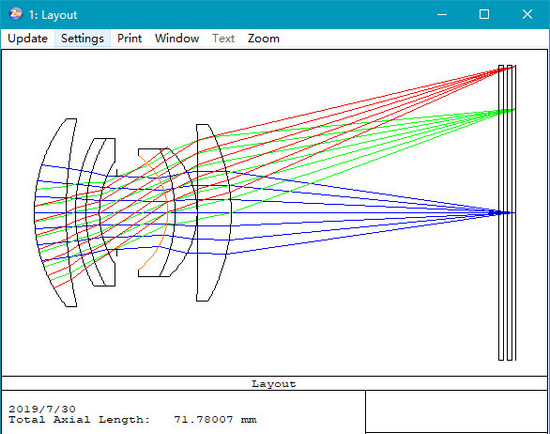The height and width of the screenshot is (434, 550).
Task: Minimize the Layout window
Action: [442, 14]
